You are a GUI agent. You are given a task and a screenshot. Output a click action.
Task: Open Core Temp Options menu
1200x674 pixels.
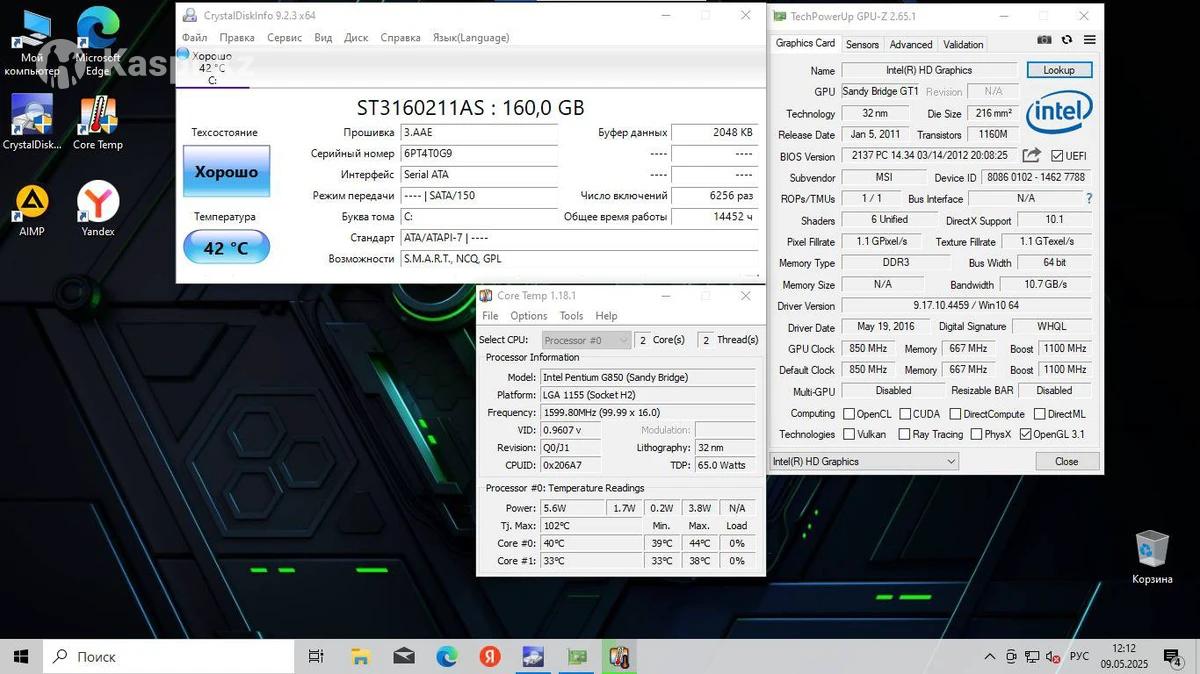529,316
